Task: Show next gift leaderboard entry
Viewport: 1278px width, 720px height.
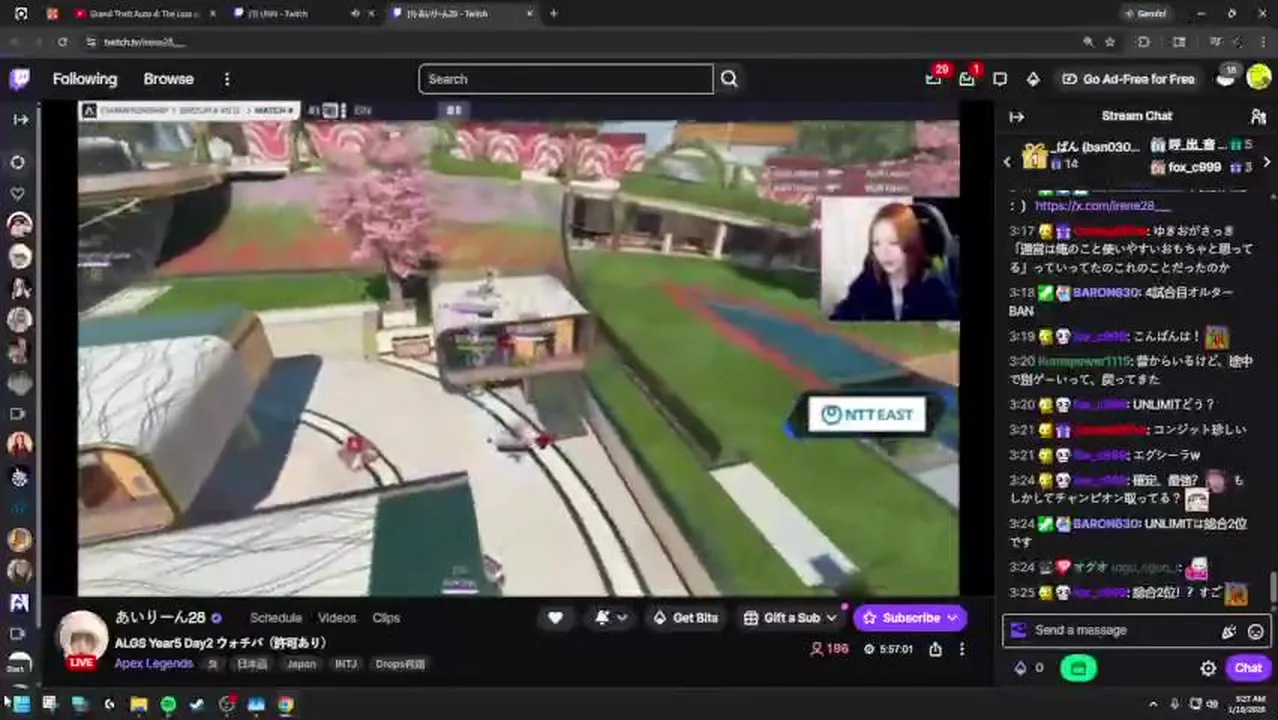Action: click(1267, 162)
